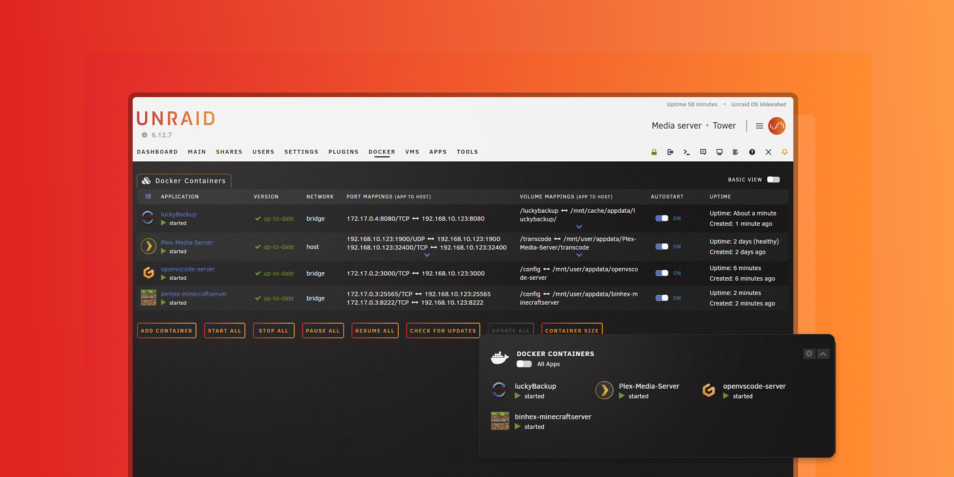Image resolution: width=954 pixels, height=477 pixels.
Task: Click the Stop All button
Action: 272,330
